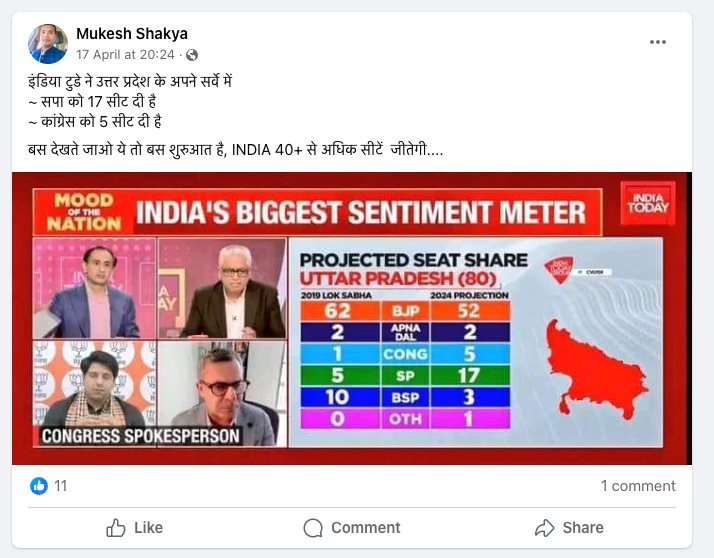The height and width of the screenshot is (558, 714).
Task: Click India's Biggest Sentiment Meter headline
Action: click(359, 212)
